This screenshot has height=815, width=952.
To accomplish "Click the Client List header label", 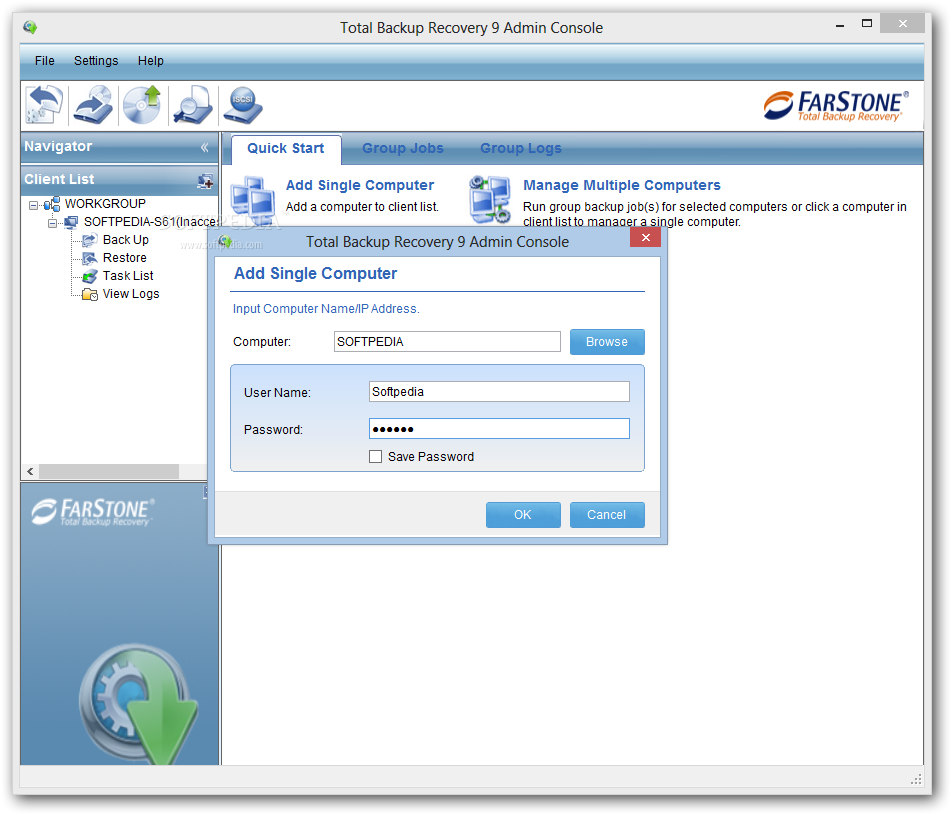I will pos(60,180).
